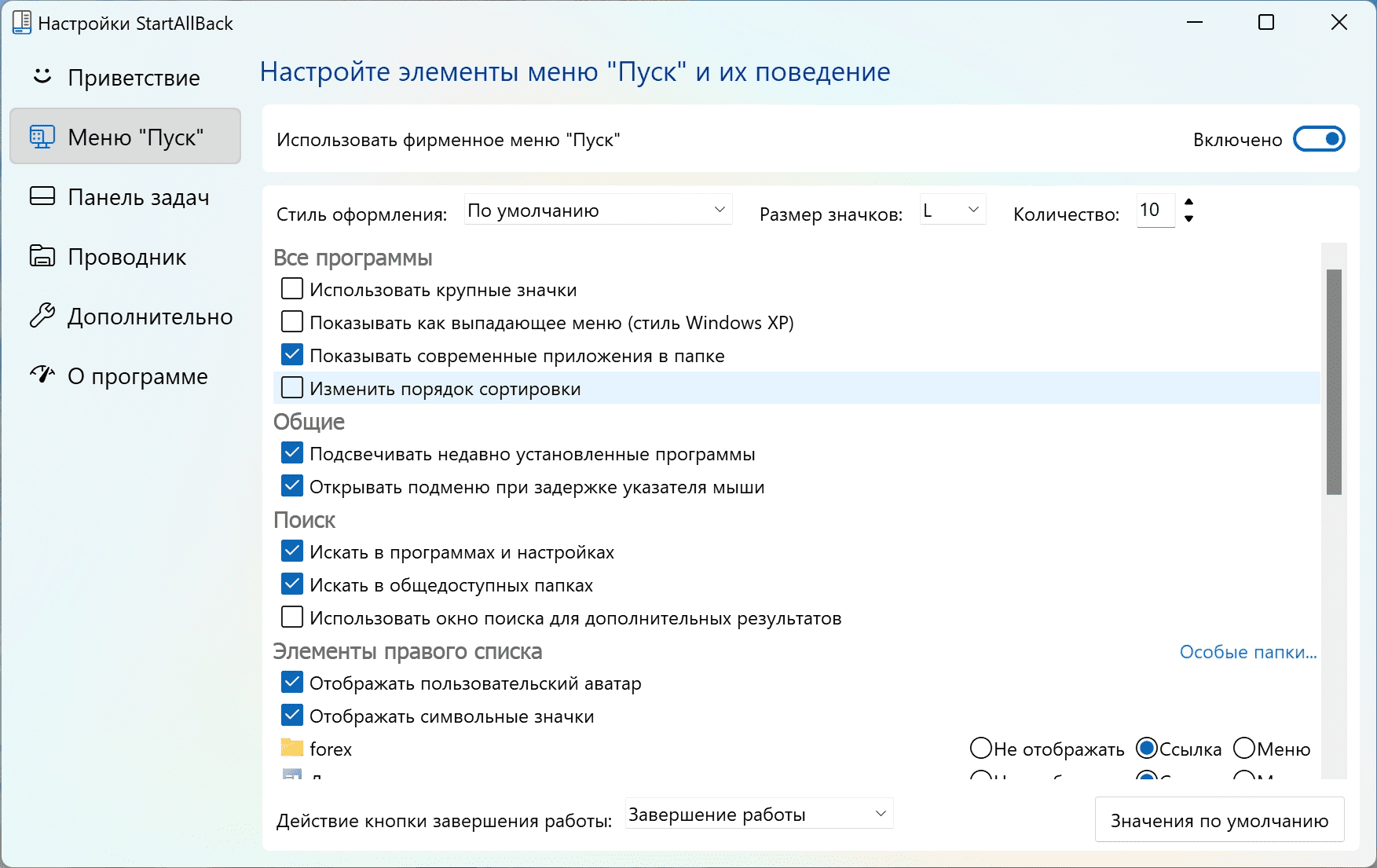The image size is (1377, 868).
Task: Click the vertical scrollbar thumb in settings list
Action: (x=1334, y=382)
